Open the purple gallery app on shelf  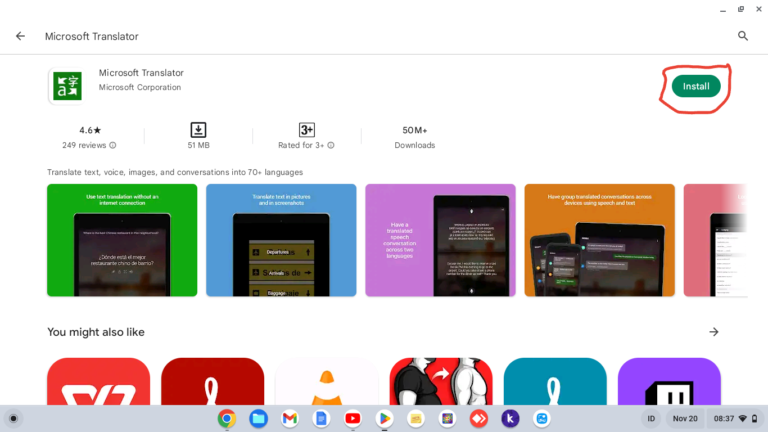click(447, 419)
